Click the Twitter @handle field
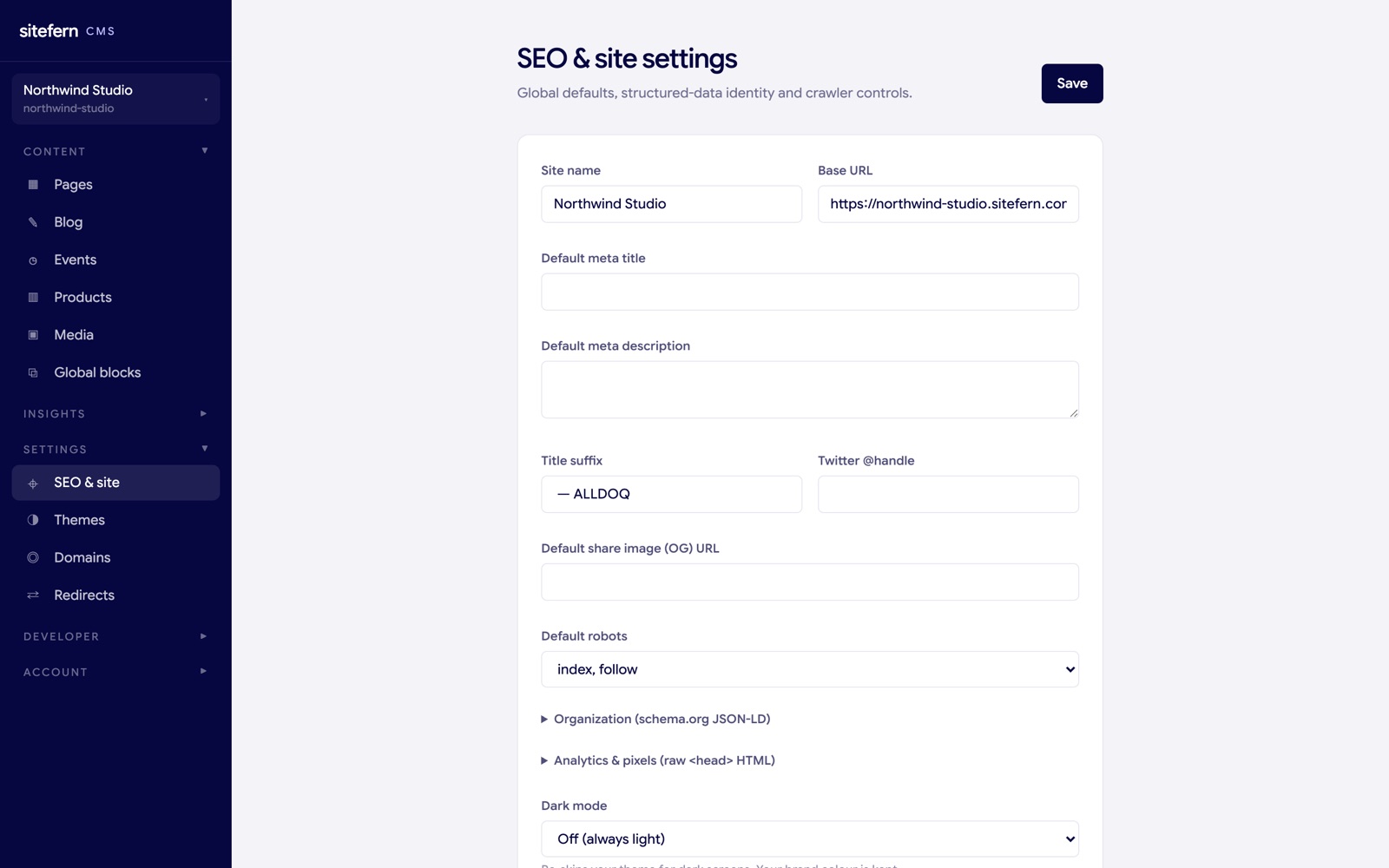 pyautogui.click(x=948, y=494)
